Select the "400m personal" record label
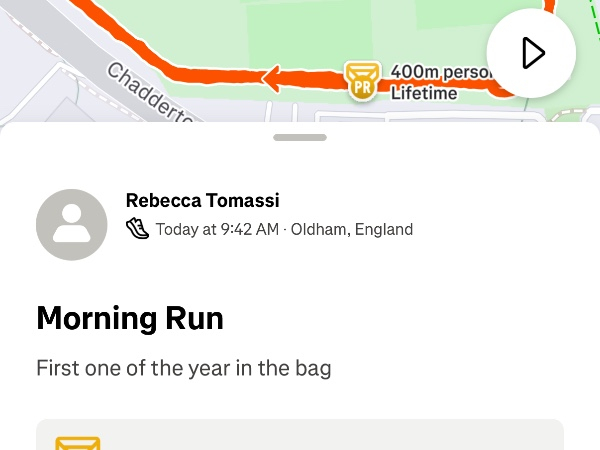600x450 pixels. [x=440, y=72]
